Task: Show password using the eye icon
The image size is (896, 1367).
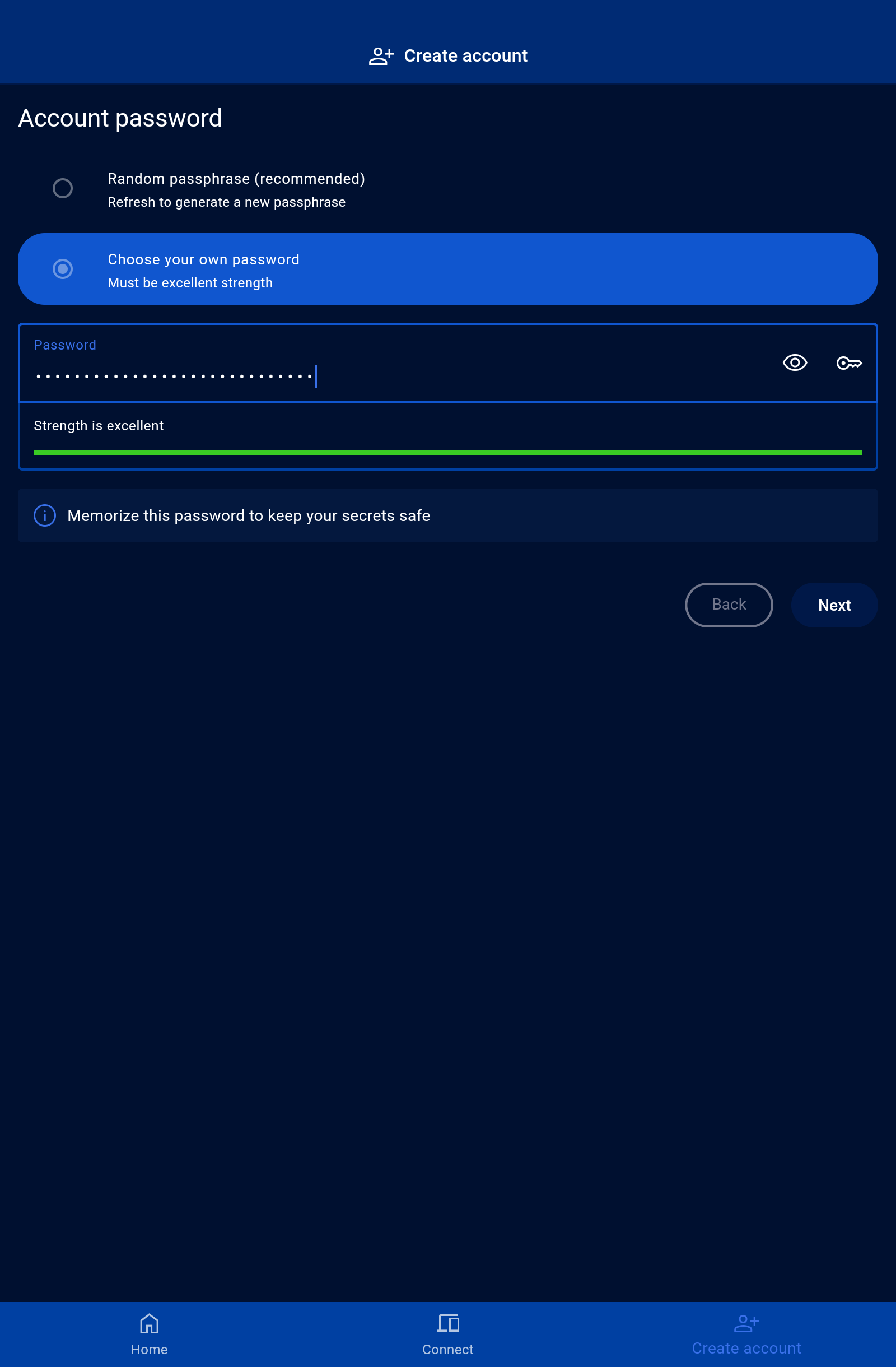Action: point(795,362)
